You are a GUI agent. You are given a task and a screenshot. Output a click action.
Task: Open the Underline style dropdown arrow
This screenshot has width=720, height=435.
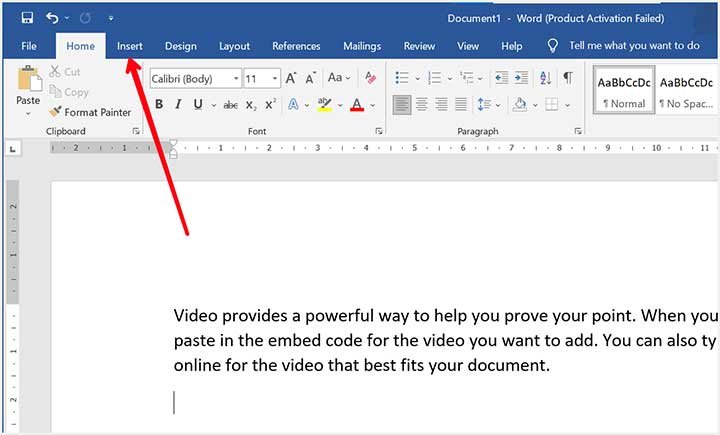(214, 106)
